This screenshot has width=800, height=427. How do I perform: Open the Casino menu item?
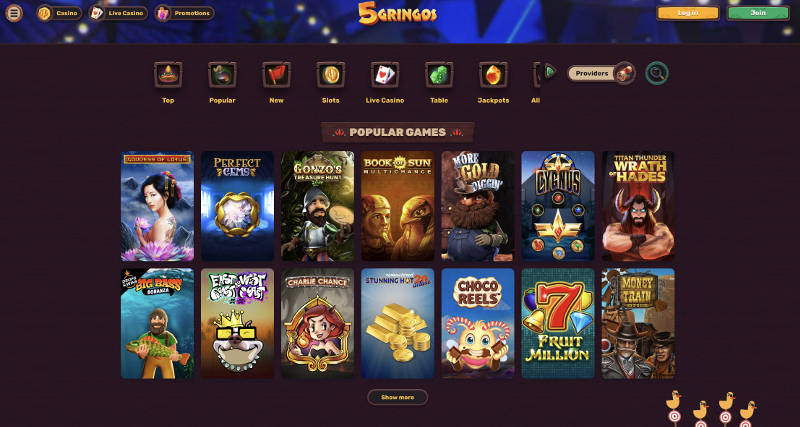(59, 13)
